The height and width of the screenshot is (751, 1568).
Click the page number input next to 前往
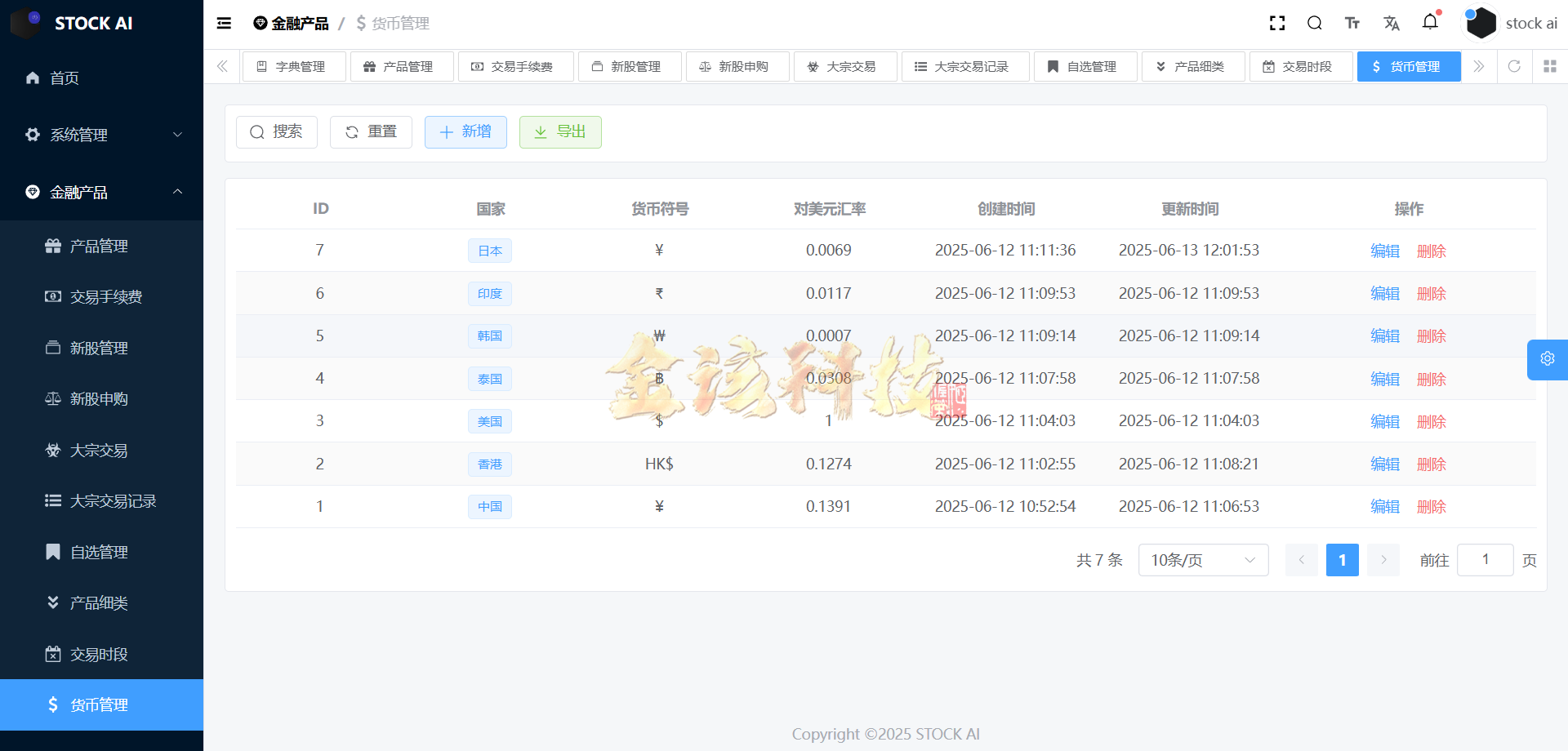tap(1485, 560)
